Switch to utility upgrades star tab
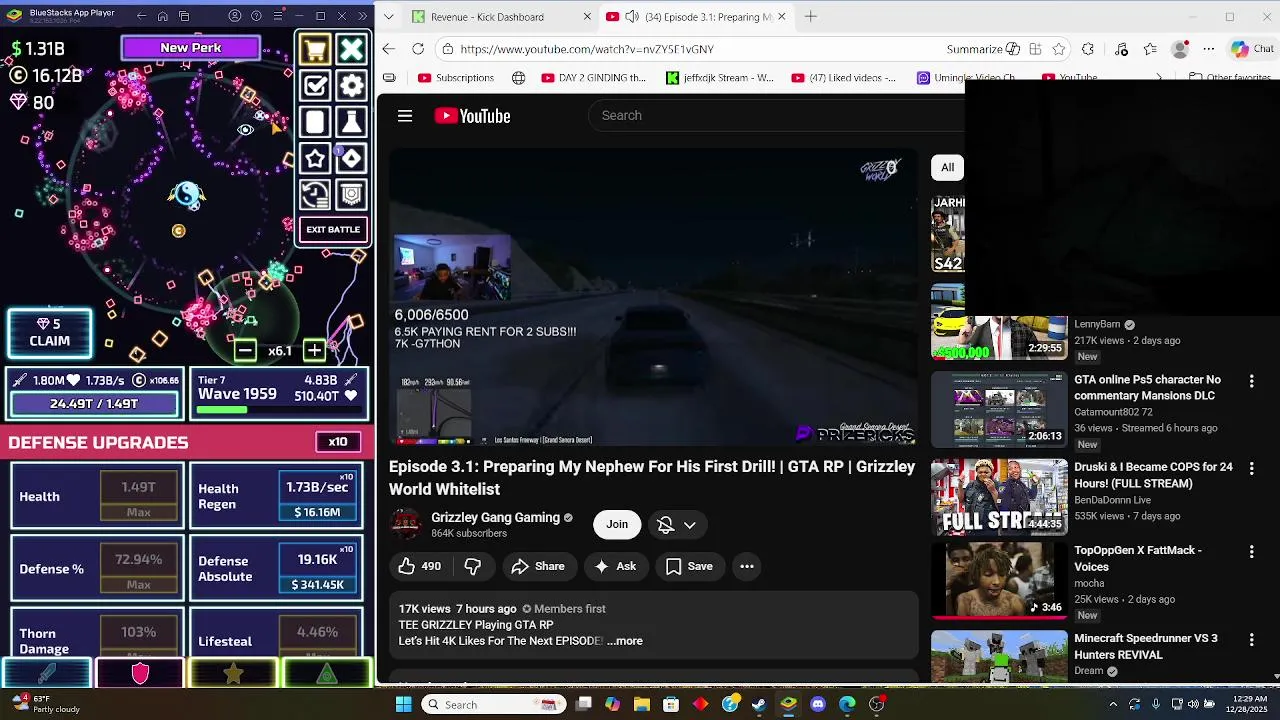This screenshot has height=720, width=1280. pos(233,674)
